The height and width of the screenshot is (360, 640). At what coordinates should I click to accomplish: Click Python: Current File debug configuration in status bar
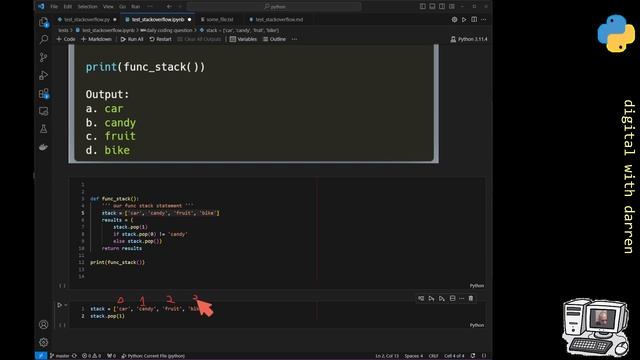coord(153,356)
